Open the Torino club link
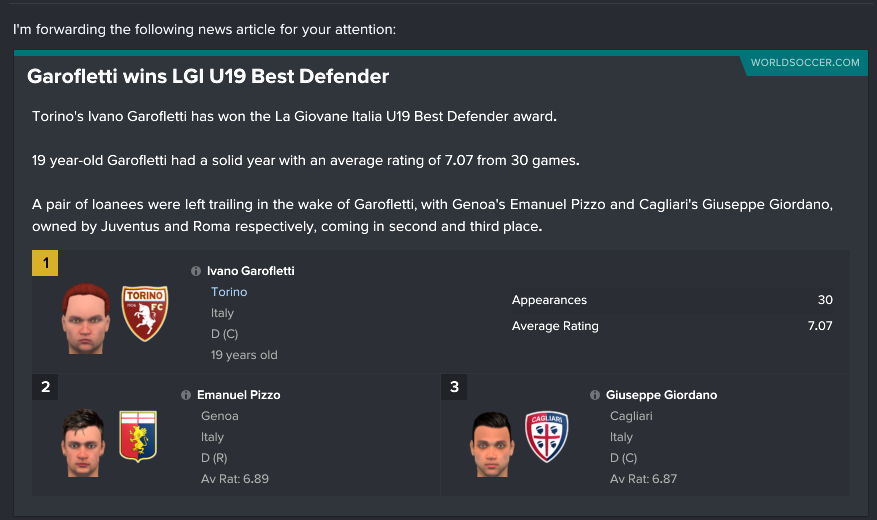The height and width of the screenshot is (520, 877). coord(229,292)
